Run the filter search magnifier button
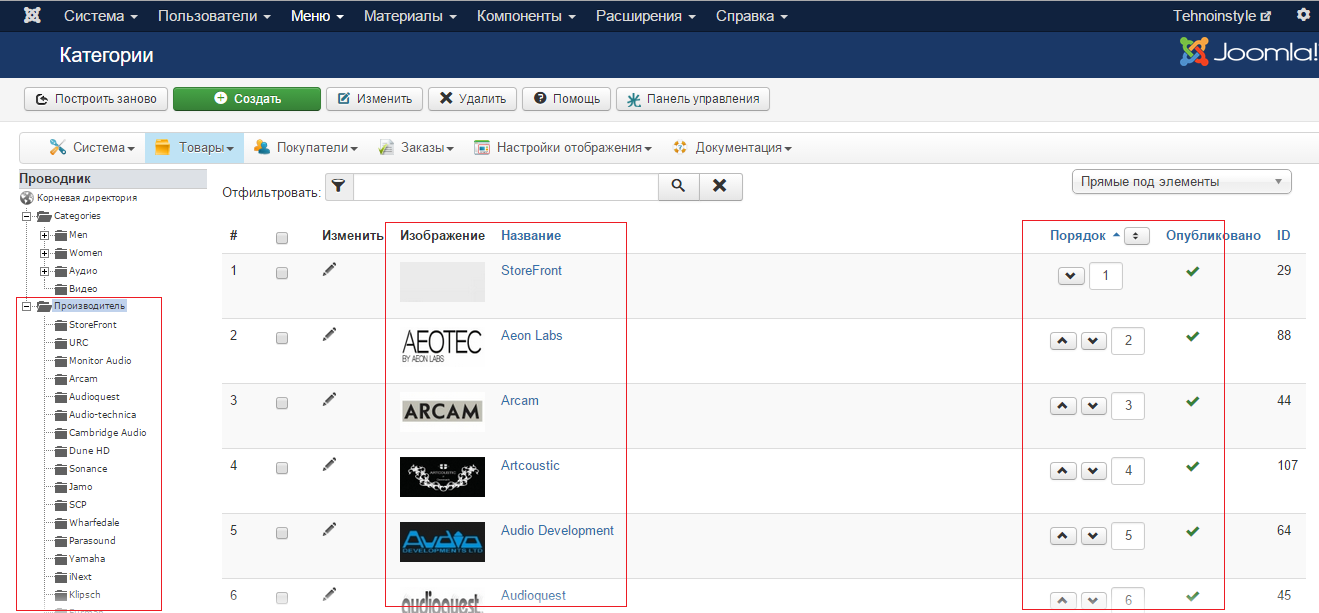Screen dimensions: 1319x613 point(678,186)
